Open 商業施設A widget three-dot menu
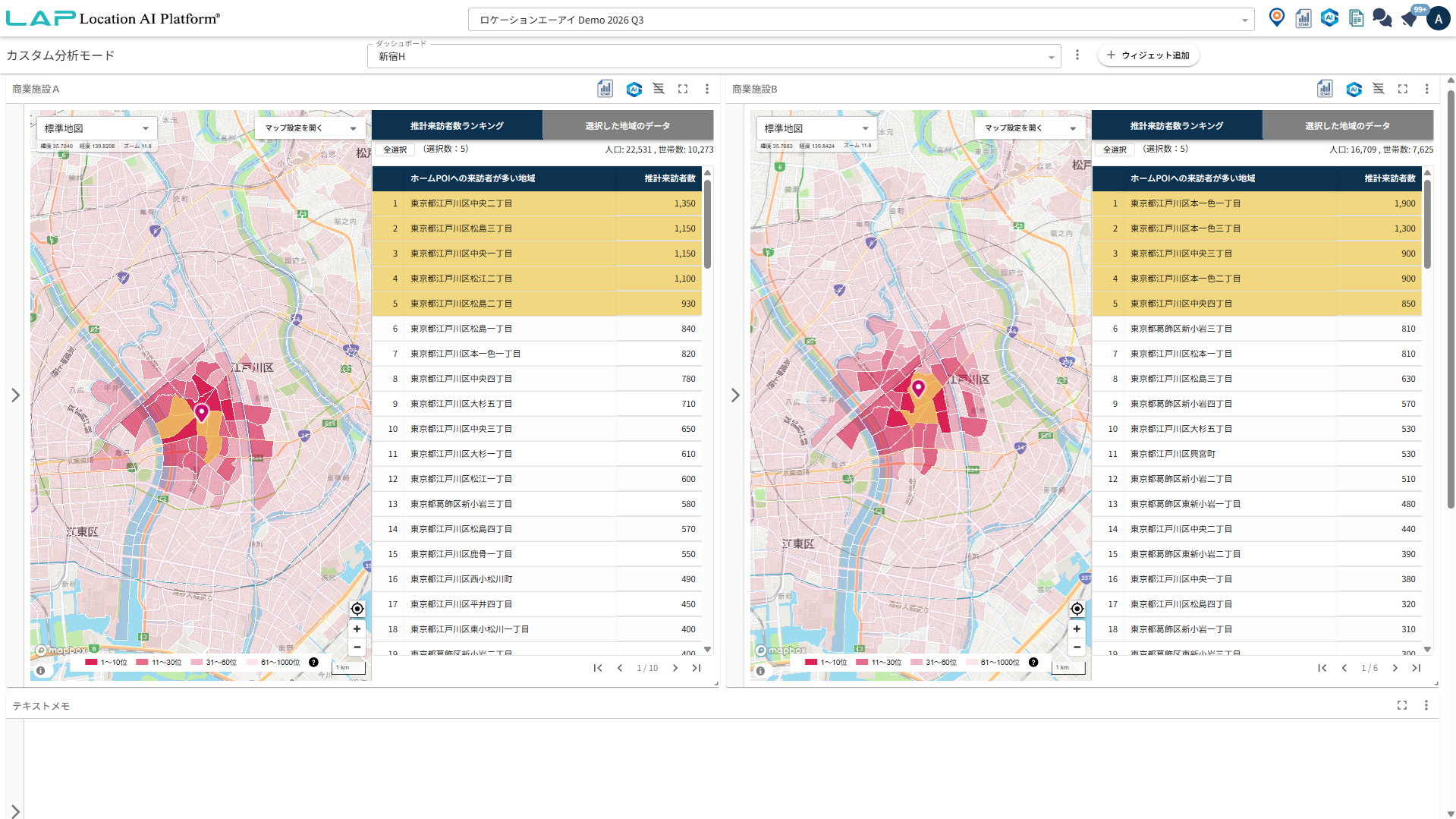 point(707,89)
